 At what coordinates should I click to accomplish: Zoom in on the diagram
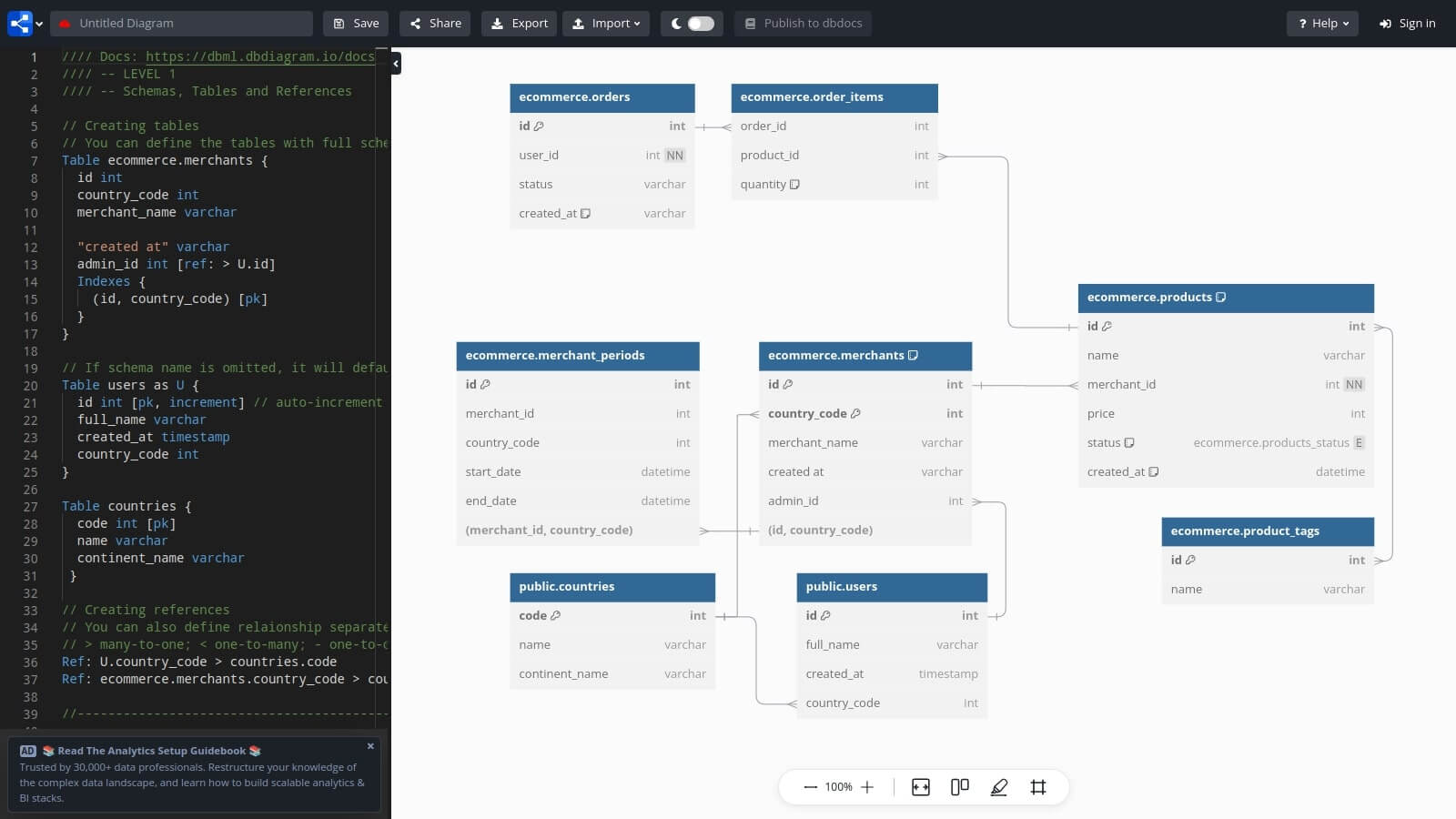(867, 787)
